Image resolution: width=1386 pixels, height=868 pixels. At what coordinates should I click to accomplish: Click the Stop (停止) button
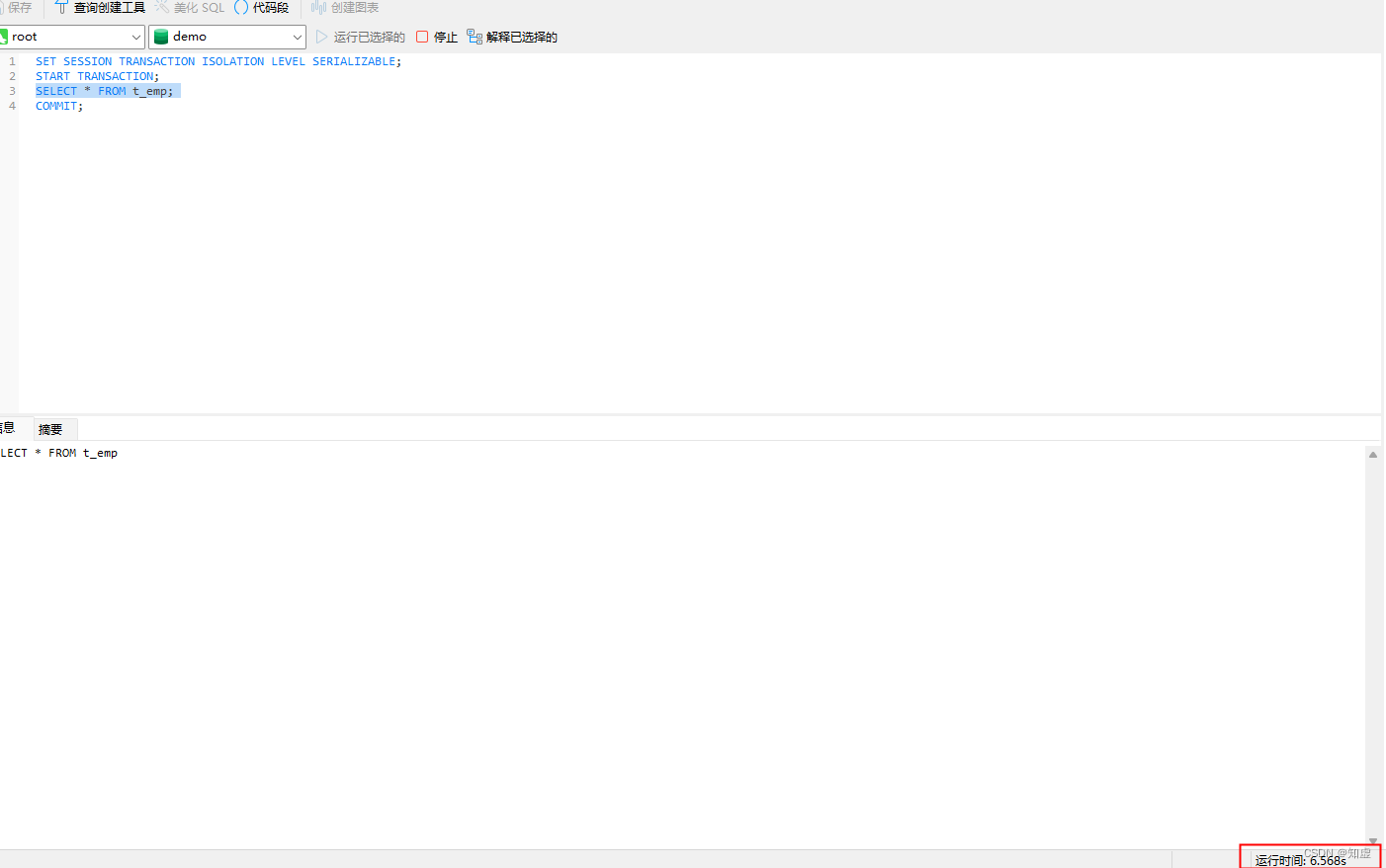click(437, 37)
